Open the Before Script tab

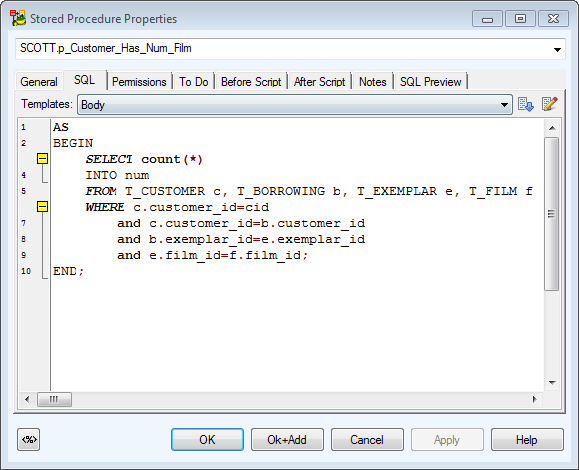pyautogui.click(x=251, y=82)
